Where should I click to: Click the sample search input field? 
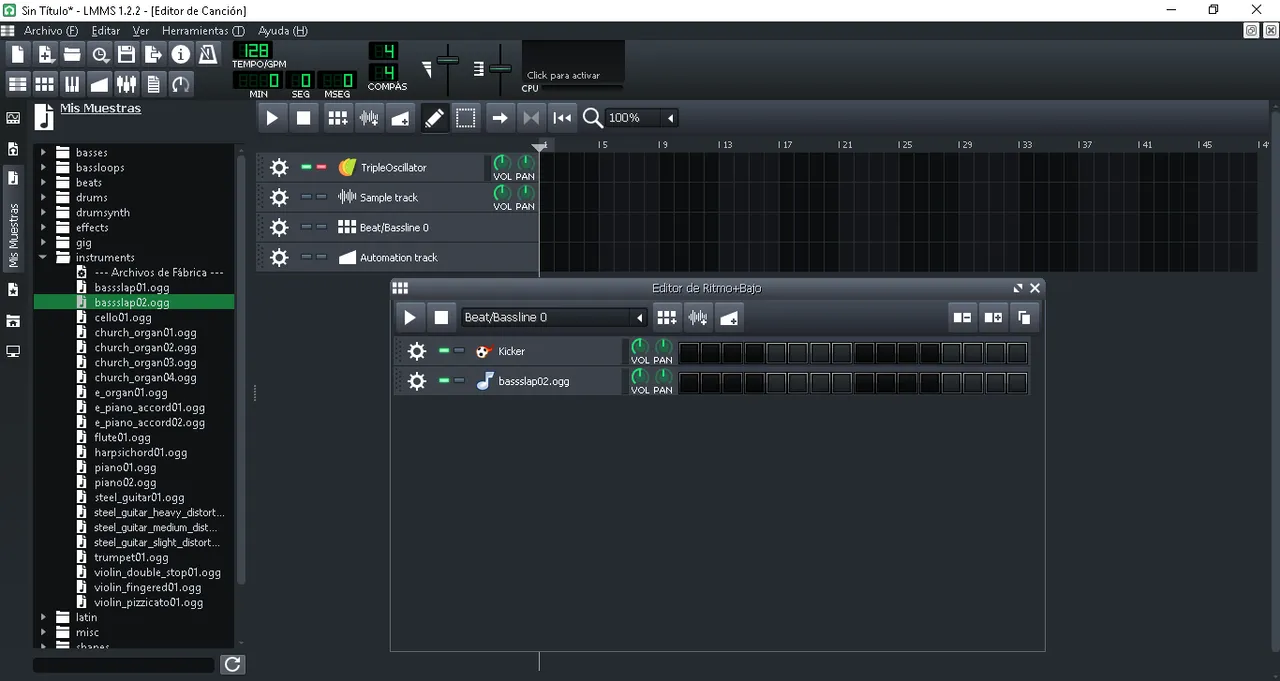pyautogui.click(x=124, y=664)
